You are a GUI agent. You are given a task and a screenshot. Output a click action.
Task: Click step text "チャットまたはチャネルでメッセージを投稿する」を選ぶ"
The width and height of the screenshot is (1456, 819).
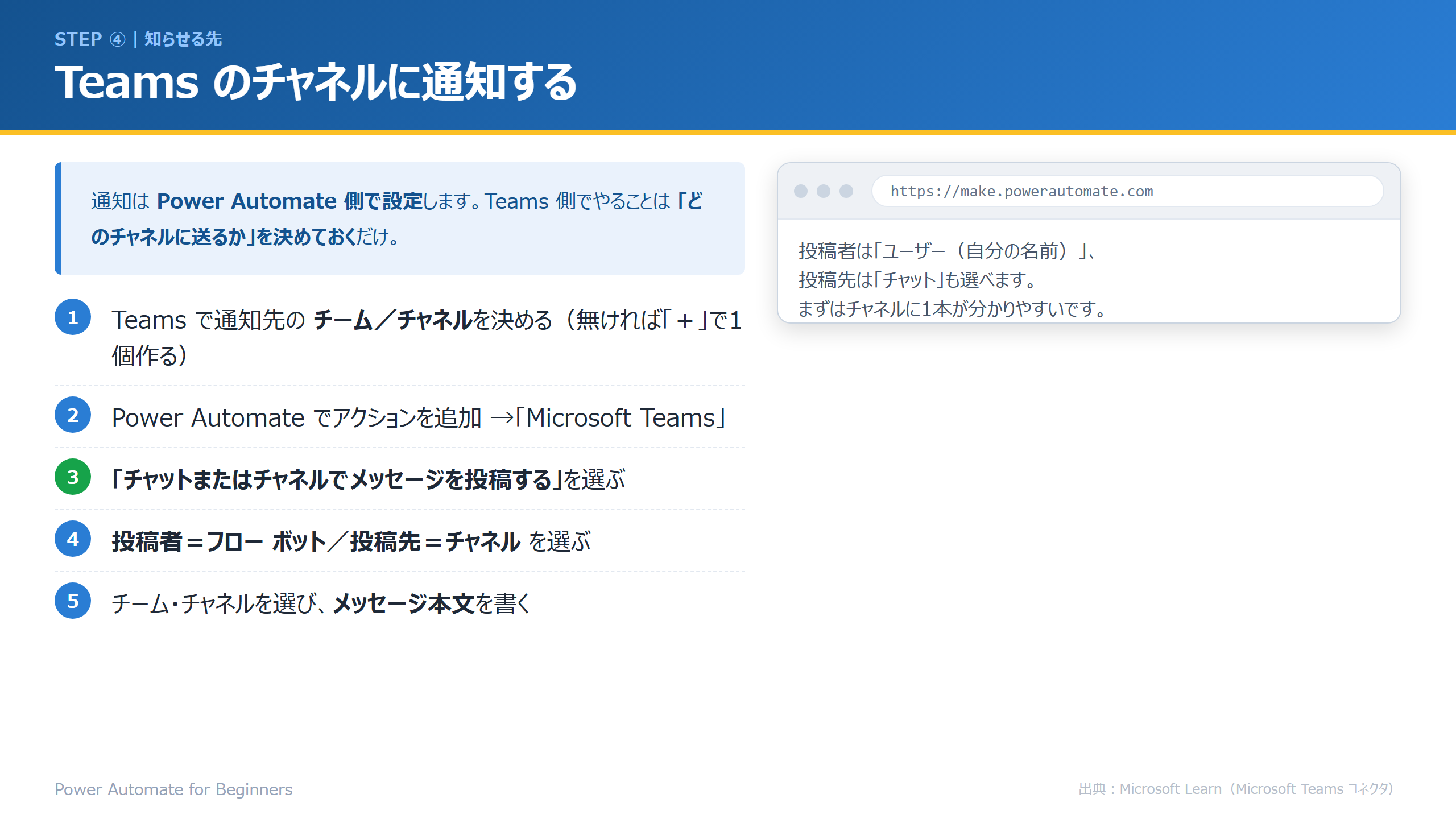(x=368, y=479)
